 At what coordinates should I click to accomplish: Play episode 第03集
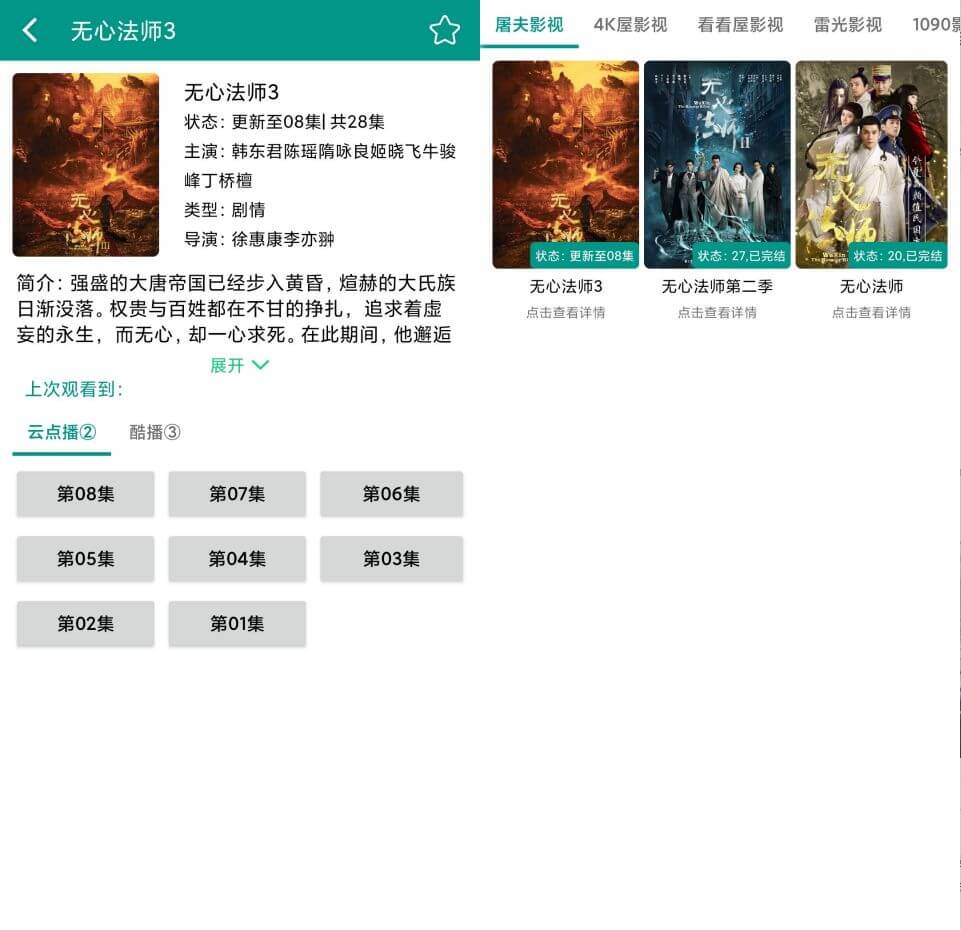pyautogui.click(x=391, y=559)
